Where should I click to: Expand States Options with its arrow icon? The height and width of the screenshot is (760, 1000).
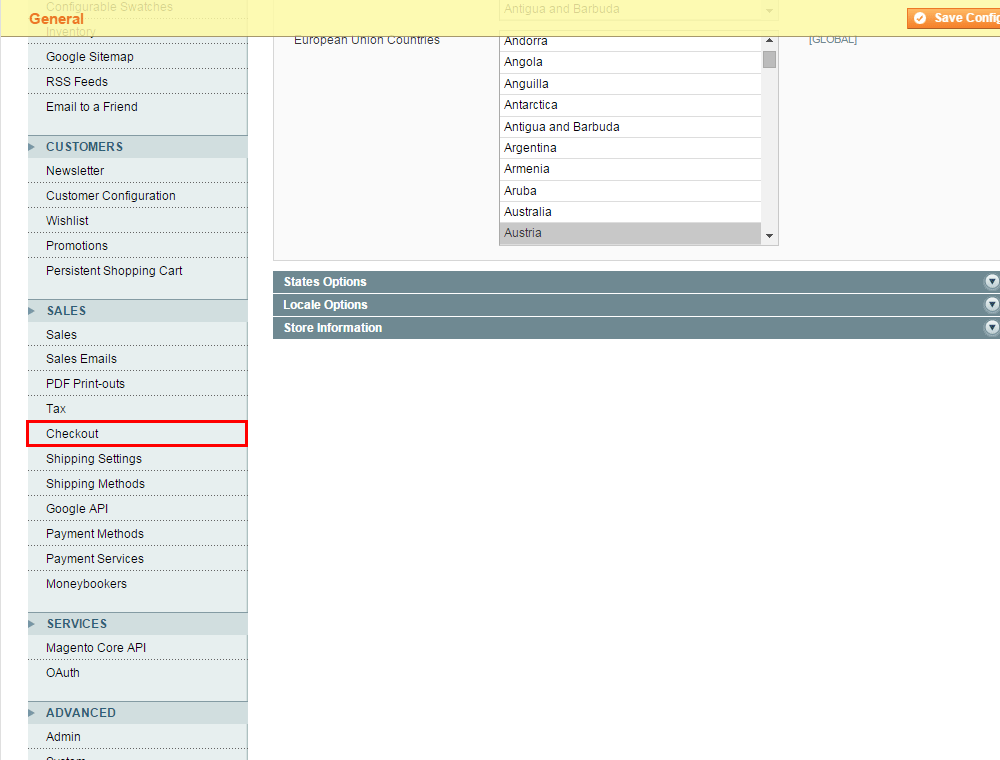tap(992, 281)
